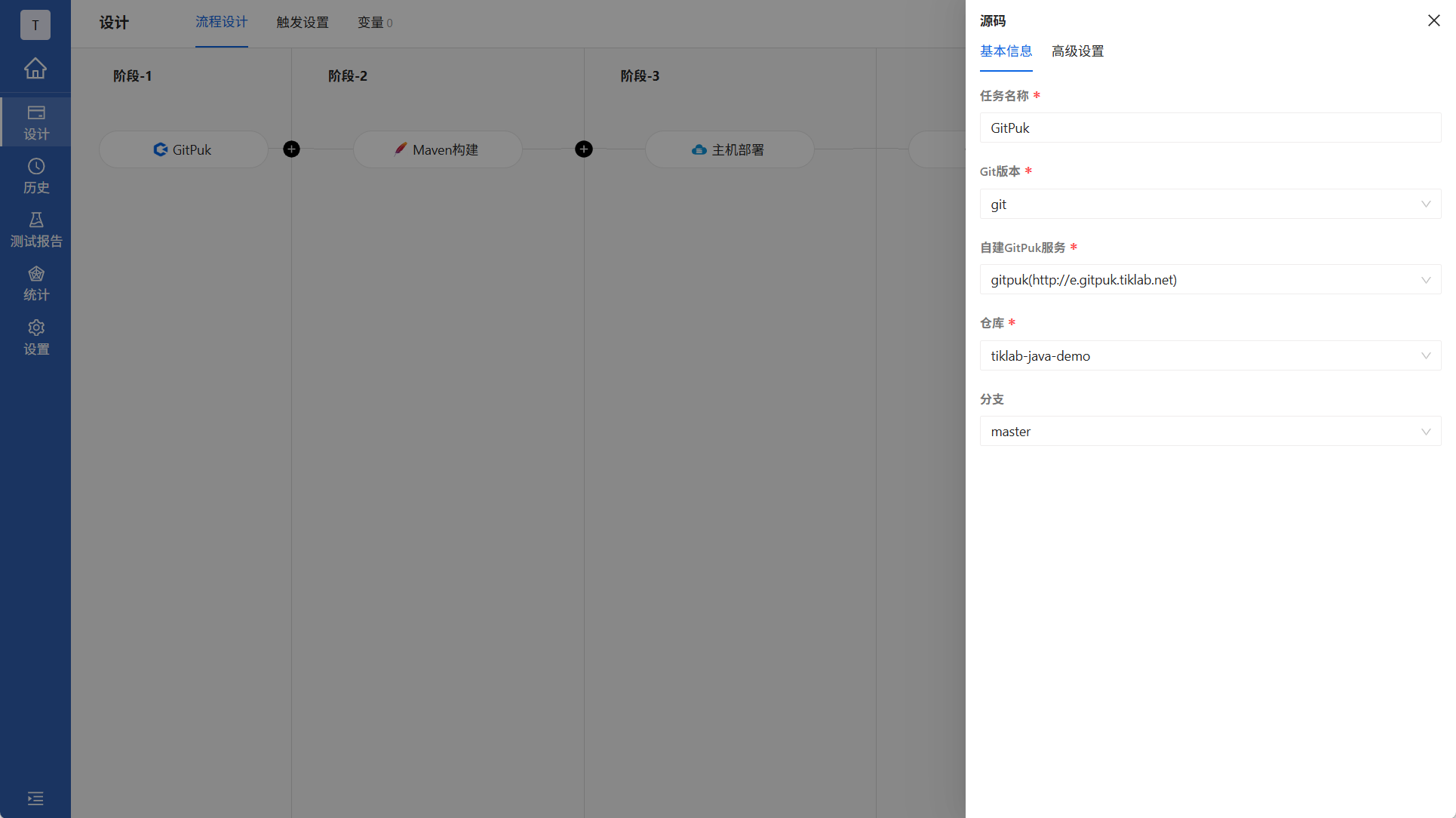Open the 分支 master branch dropdown
Viewport: 1456px width, 818px height.
1209,432
